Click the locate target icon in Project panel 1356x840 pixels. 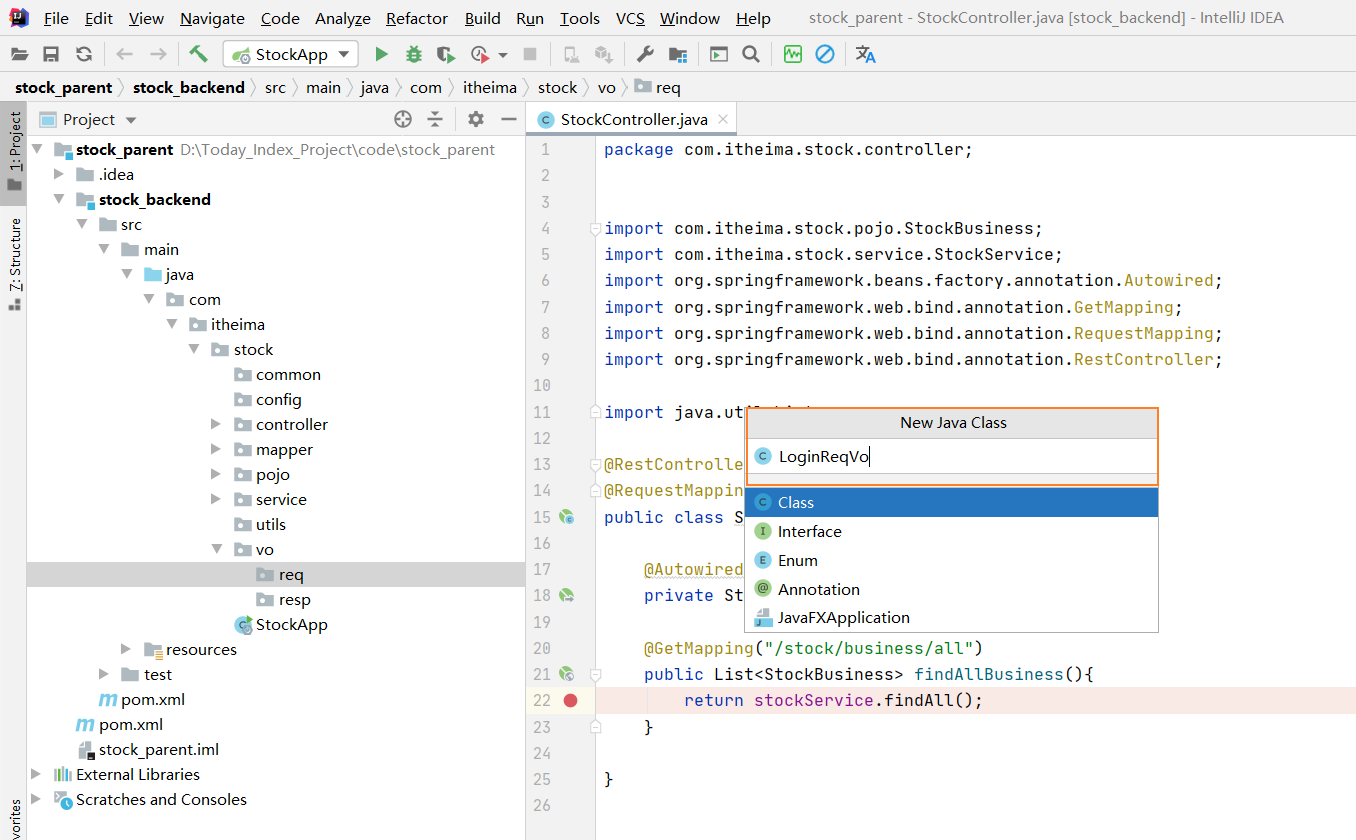403,119
